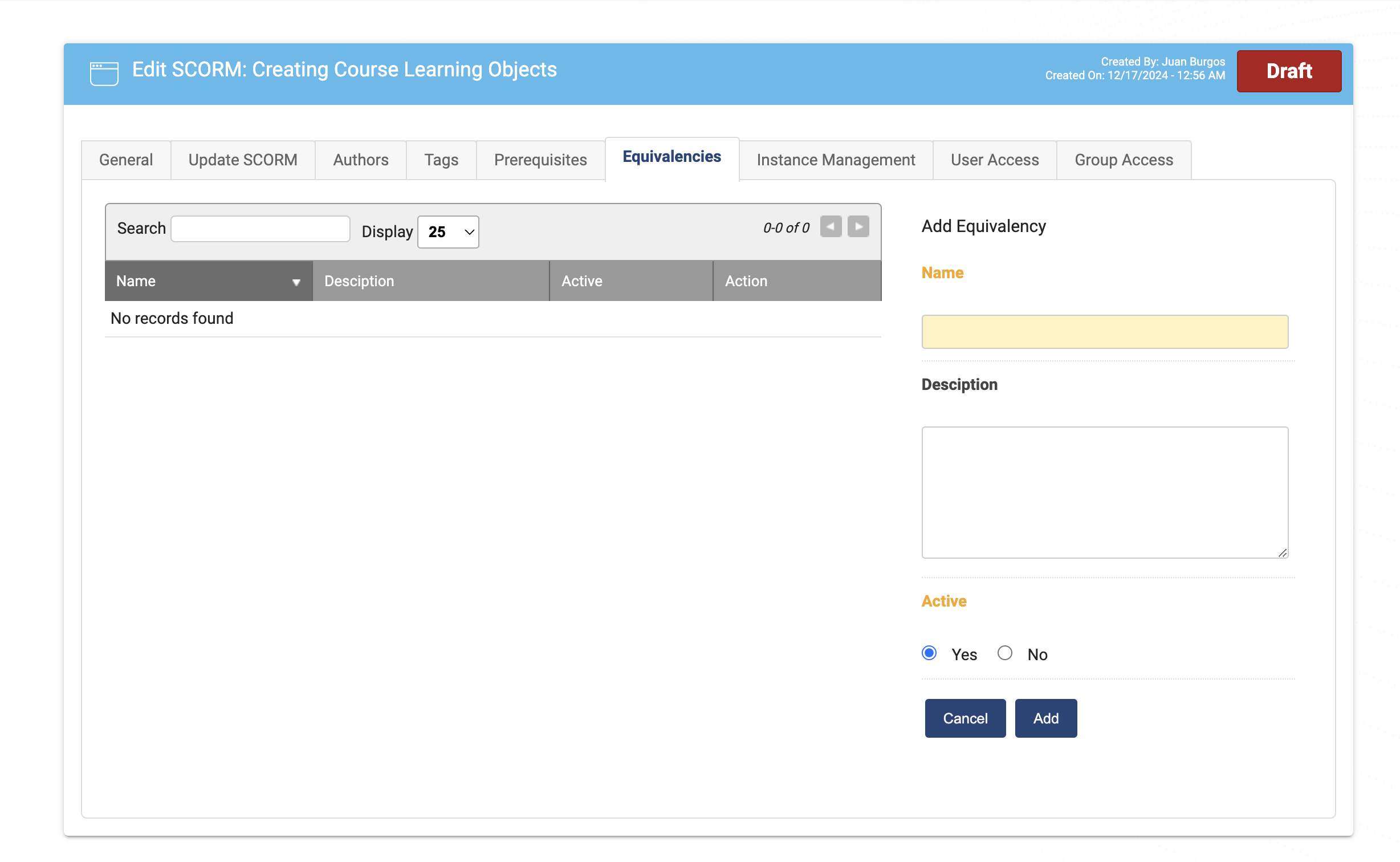The width and height of the screenshot is (1400, 862).
Task: Open the Update SCORM tab
Action: (x=243, y=160)
